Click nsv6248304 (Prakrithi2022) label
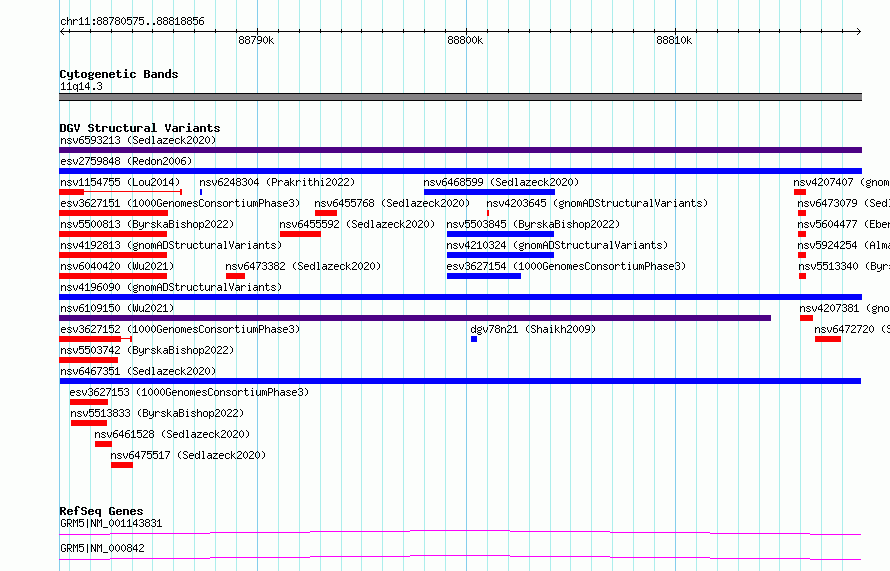Image resolution: width=890 pixels, height=571 pixels. click(x=277, y=182)
